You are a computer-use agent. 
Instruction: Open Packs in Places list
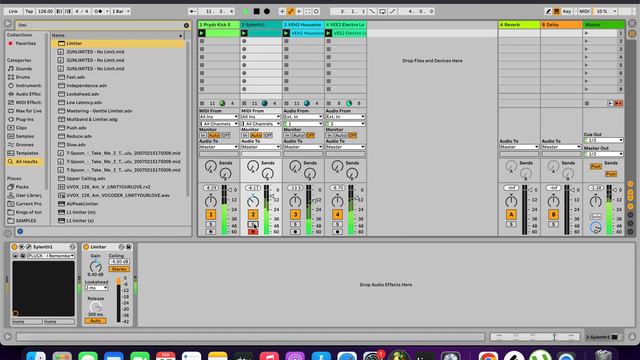coord(22,187)
